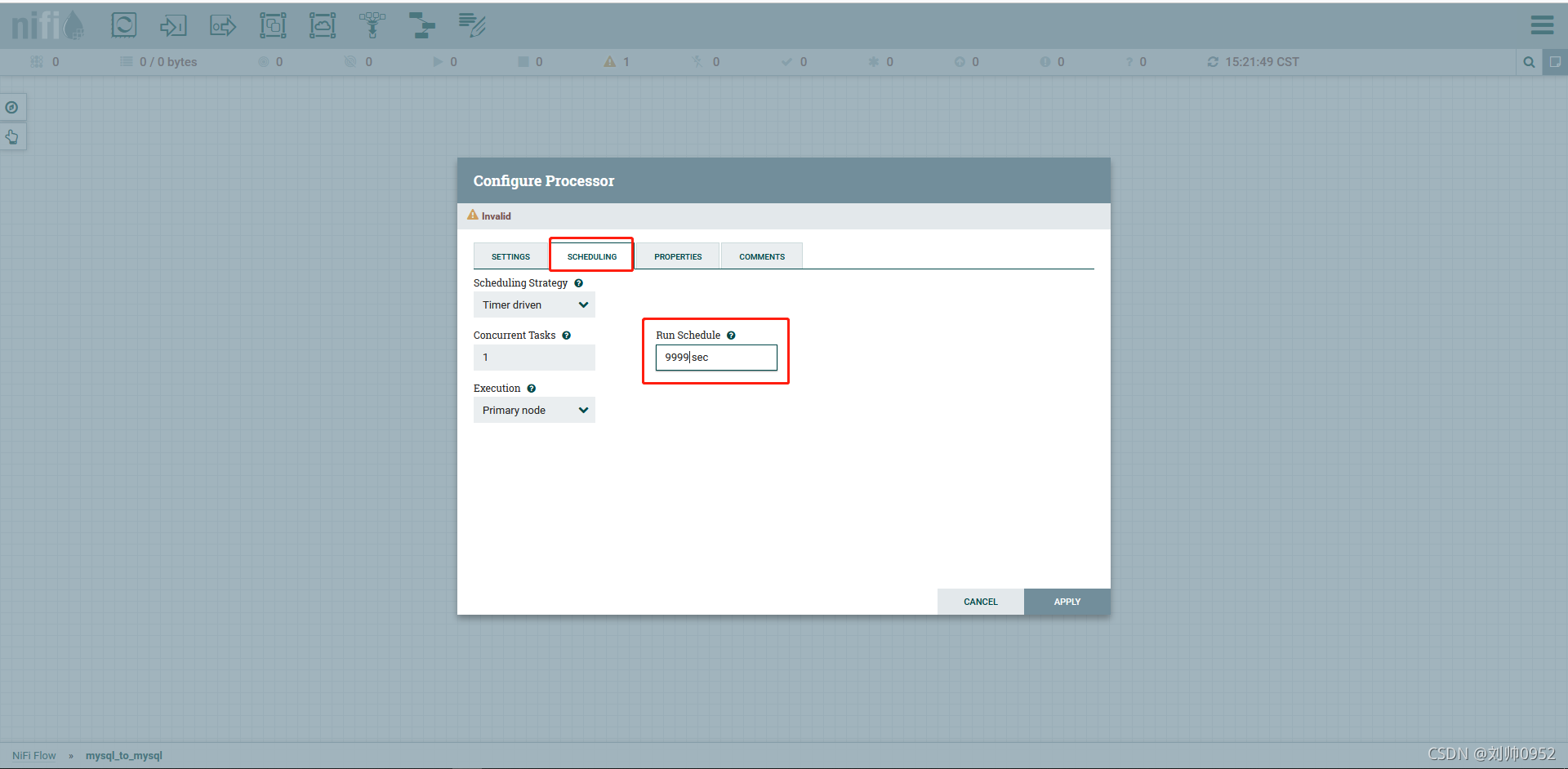Click the Invalid status label

point(496,216)
